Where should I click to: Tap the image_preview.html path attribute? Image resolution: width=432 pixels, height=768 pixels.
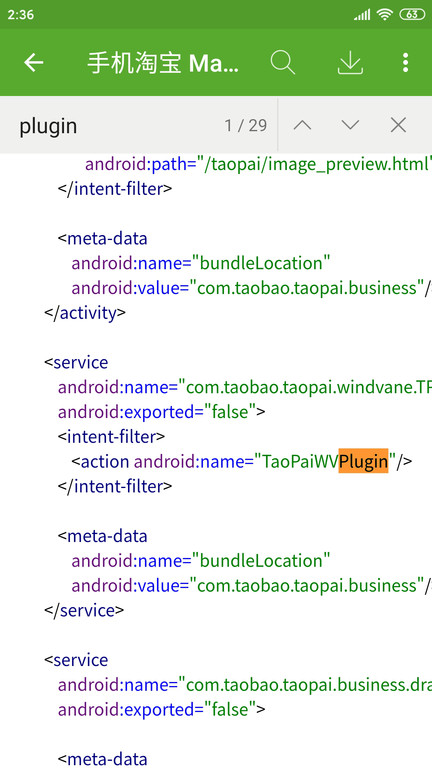(259, 164)
